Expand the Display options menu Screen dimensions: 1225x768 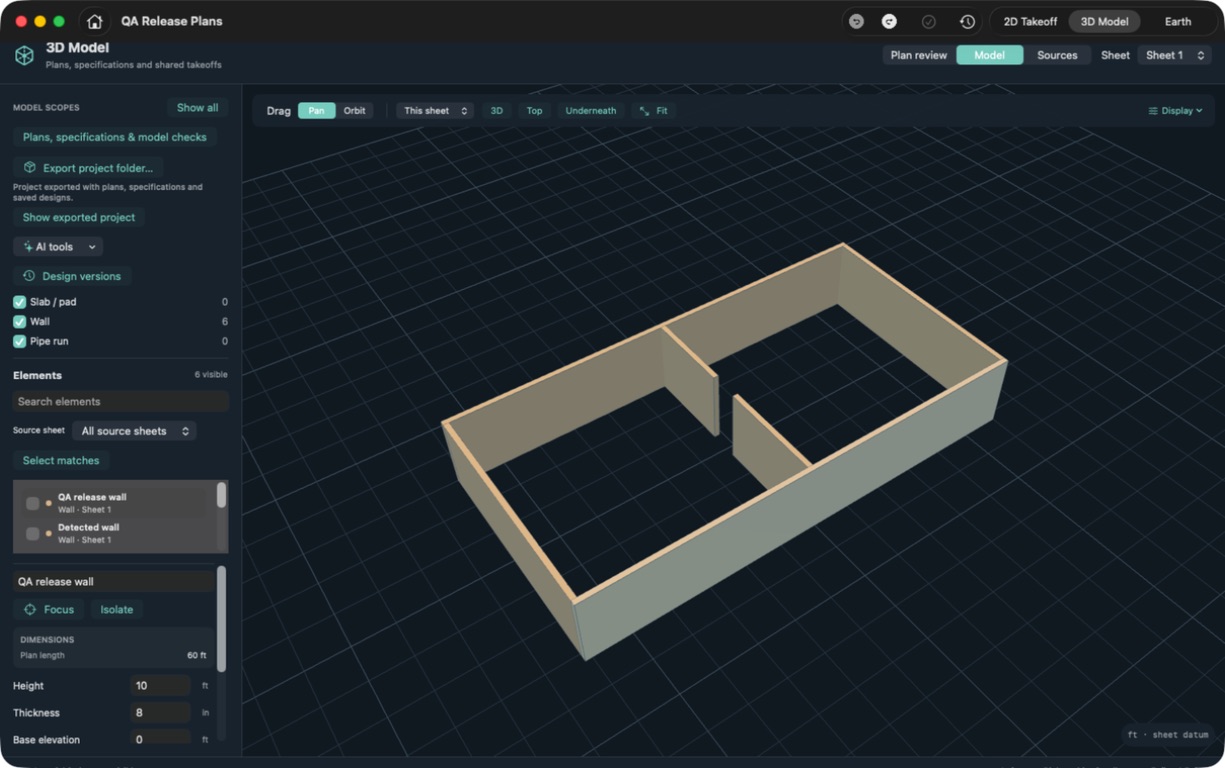[1175, 111]
